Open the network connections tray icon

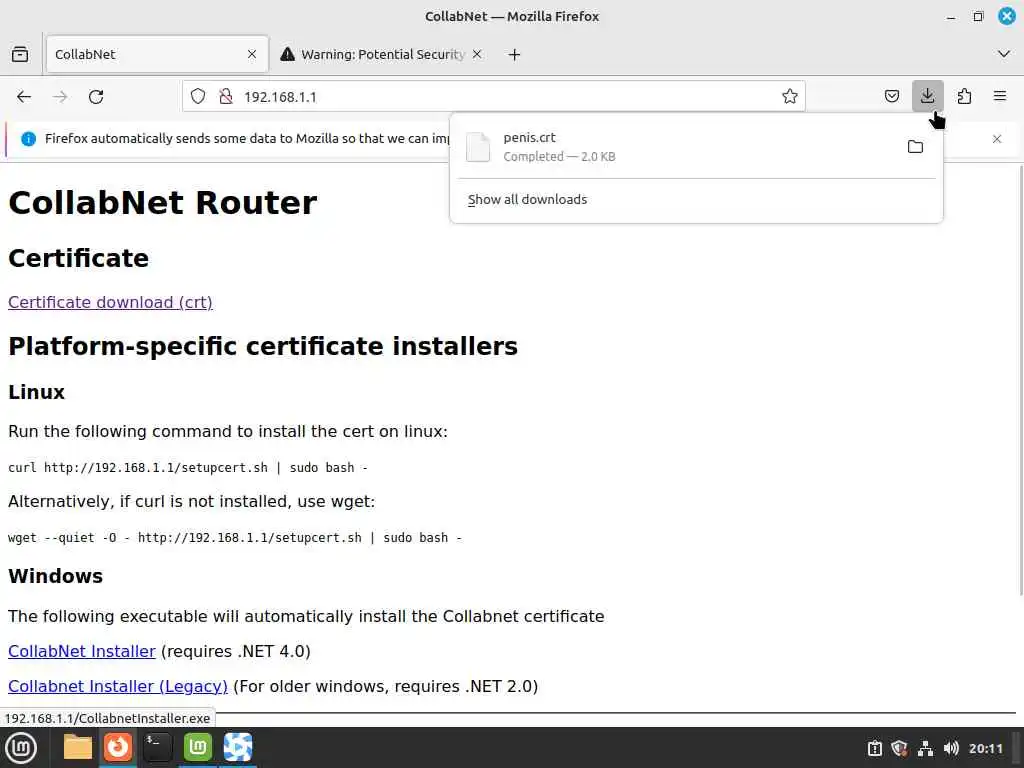(925, 748)
